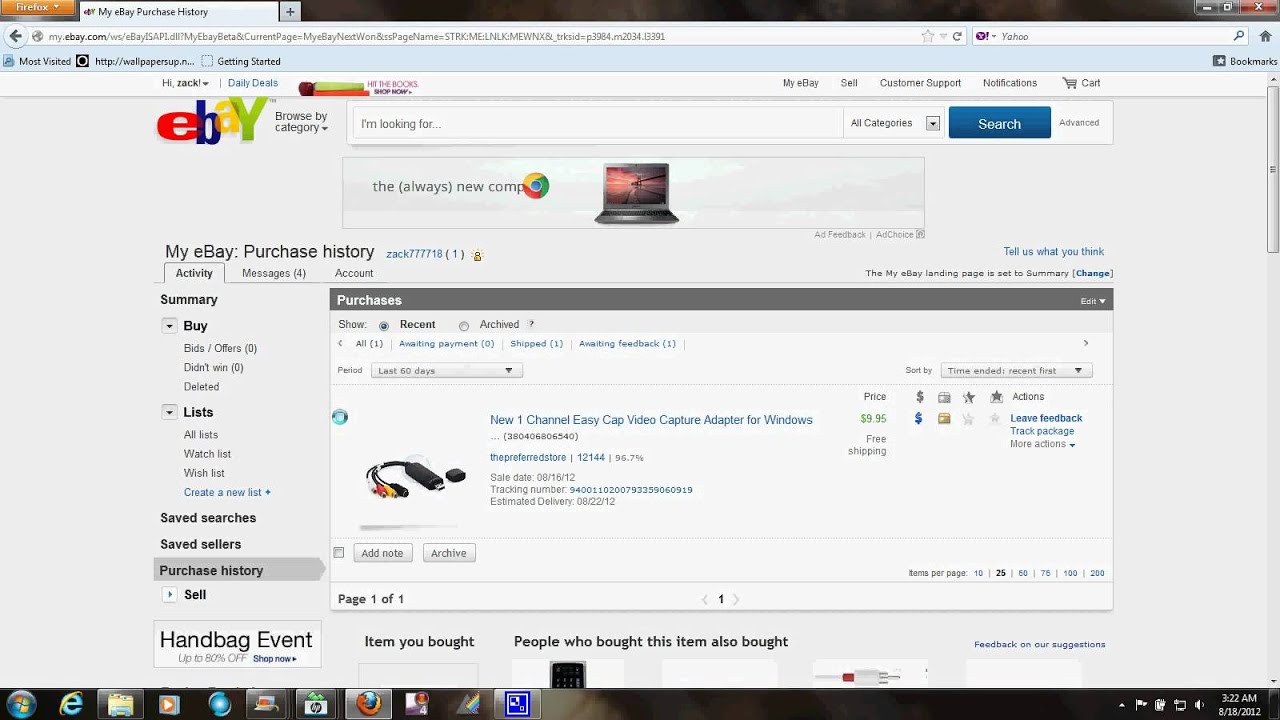Open Purchases Edit dropdown
1280x720 pixels.
[1093, 301]
